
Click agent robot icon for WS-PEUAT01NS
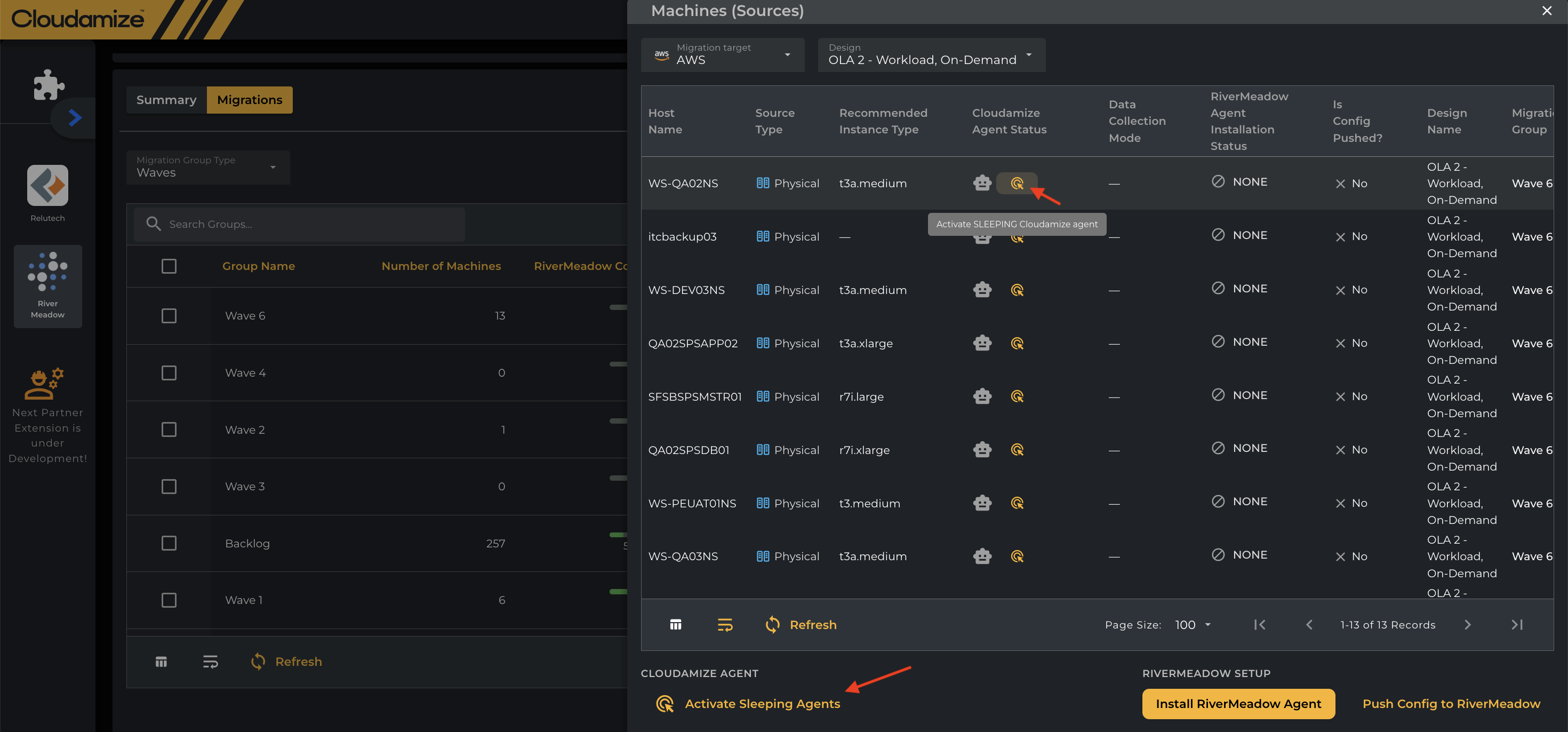tap(982, 503)
